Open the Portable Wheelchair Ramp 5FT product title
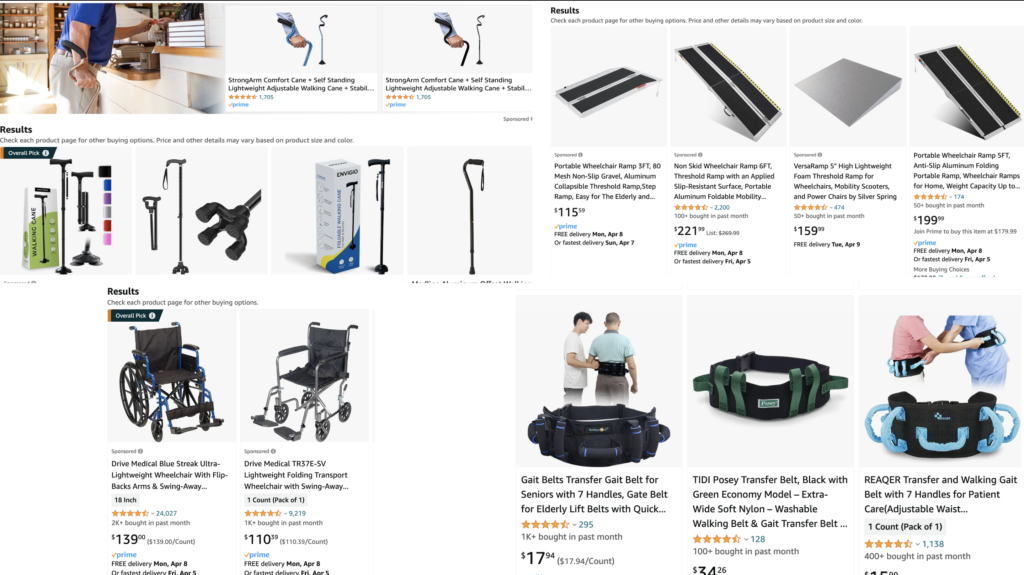 967,171
